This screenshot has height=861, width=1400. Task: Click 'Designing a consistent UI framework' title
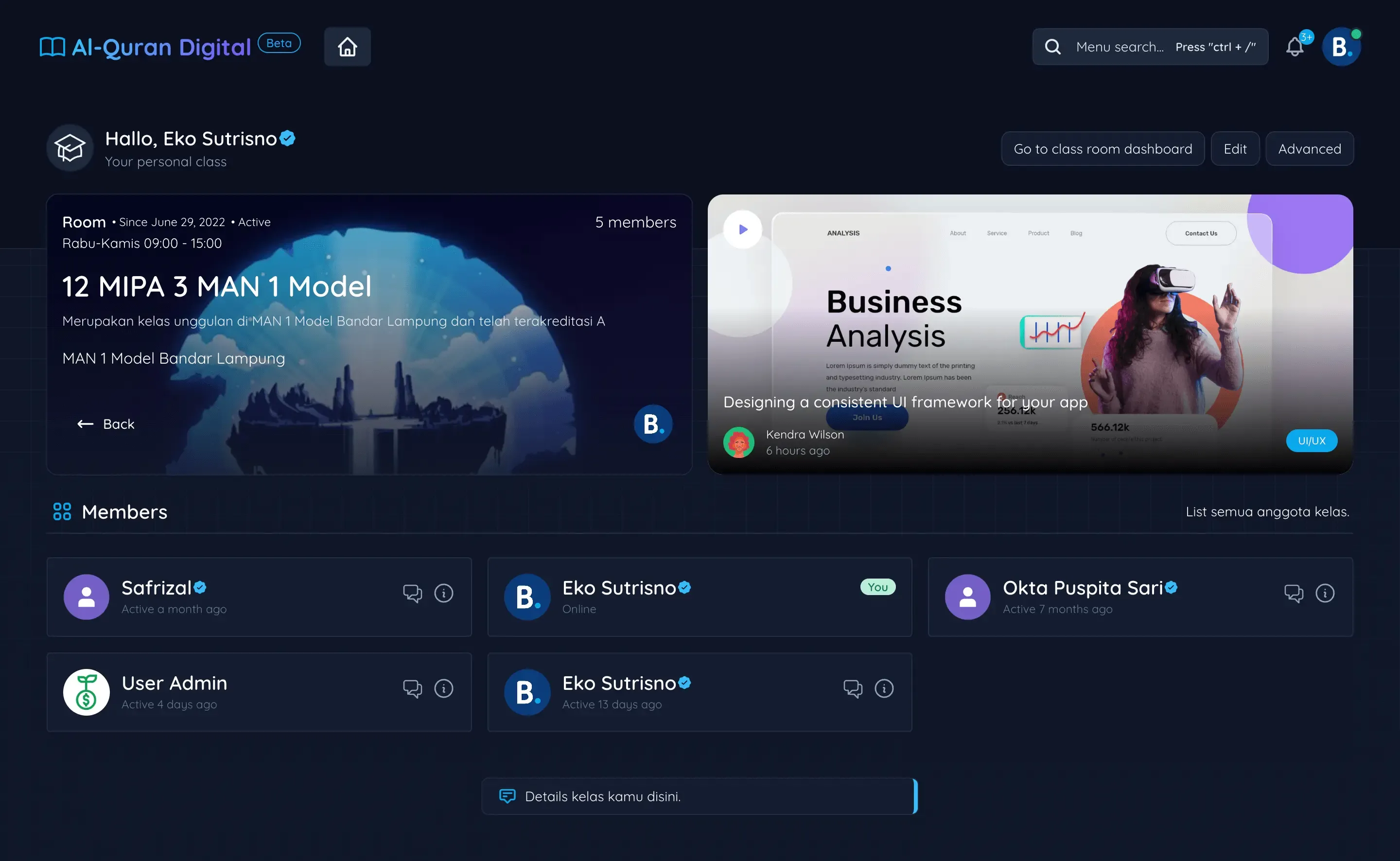(x=905, y=402)
